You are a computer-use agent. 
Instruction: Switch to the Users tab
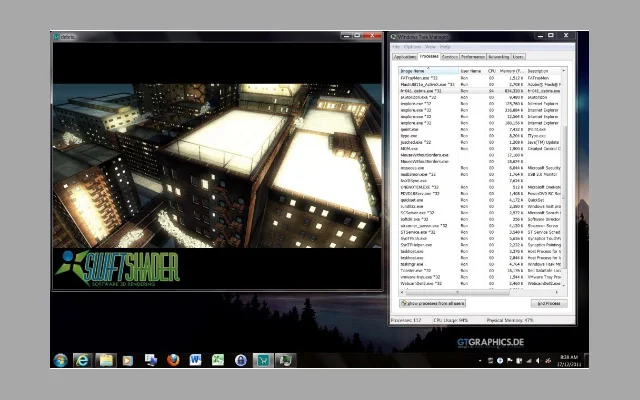click(x=518, y=57)
